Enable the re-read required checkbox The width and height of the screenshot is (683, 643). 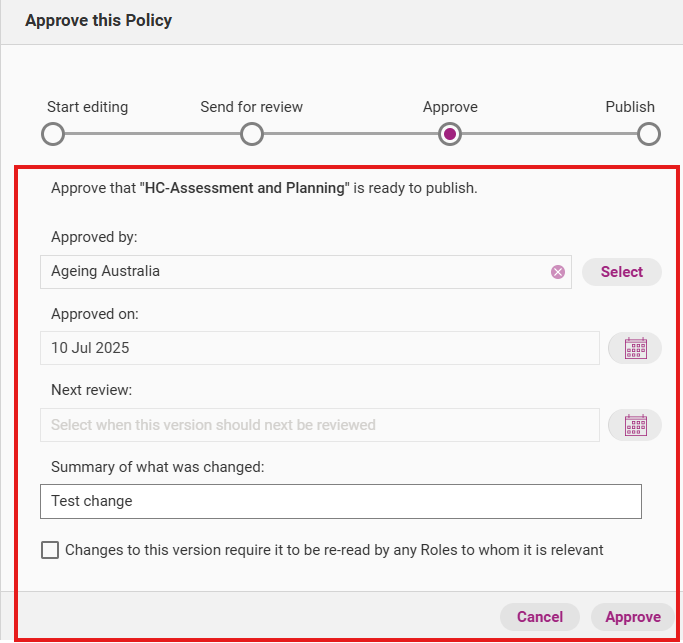50,550
